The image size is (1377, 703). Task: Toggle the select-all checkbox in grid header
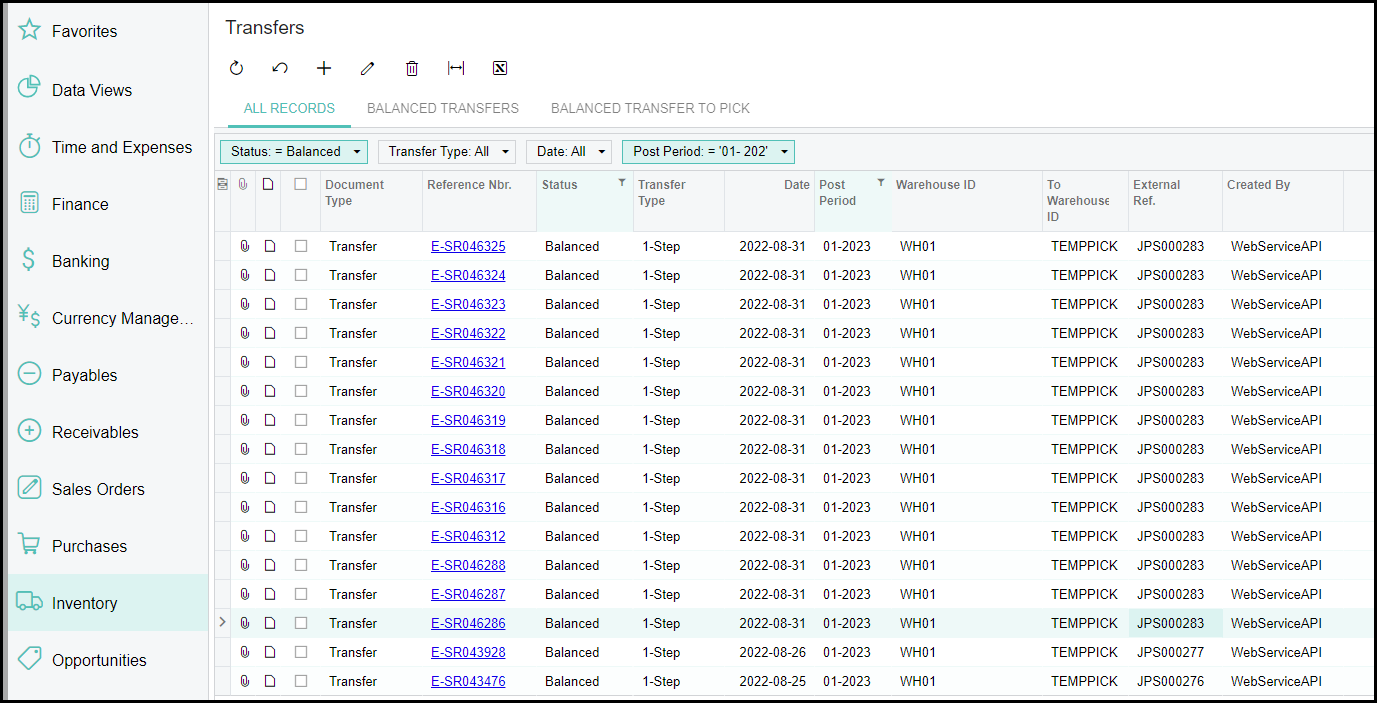(x=301, y=184)
